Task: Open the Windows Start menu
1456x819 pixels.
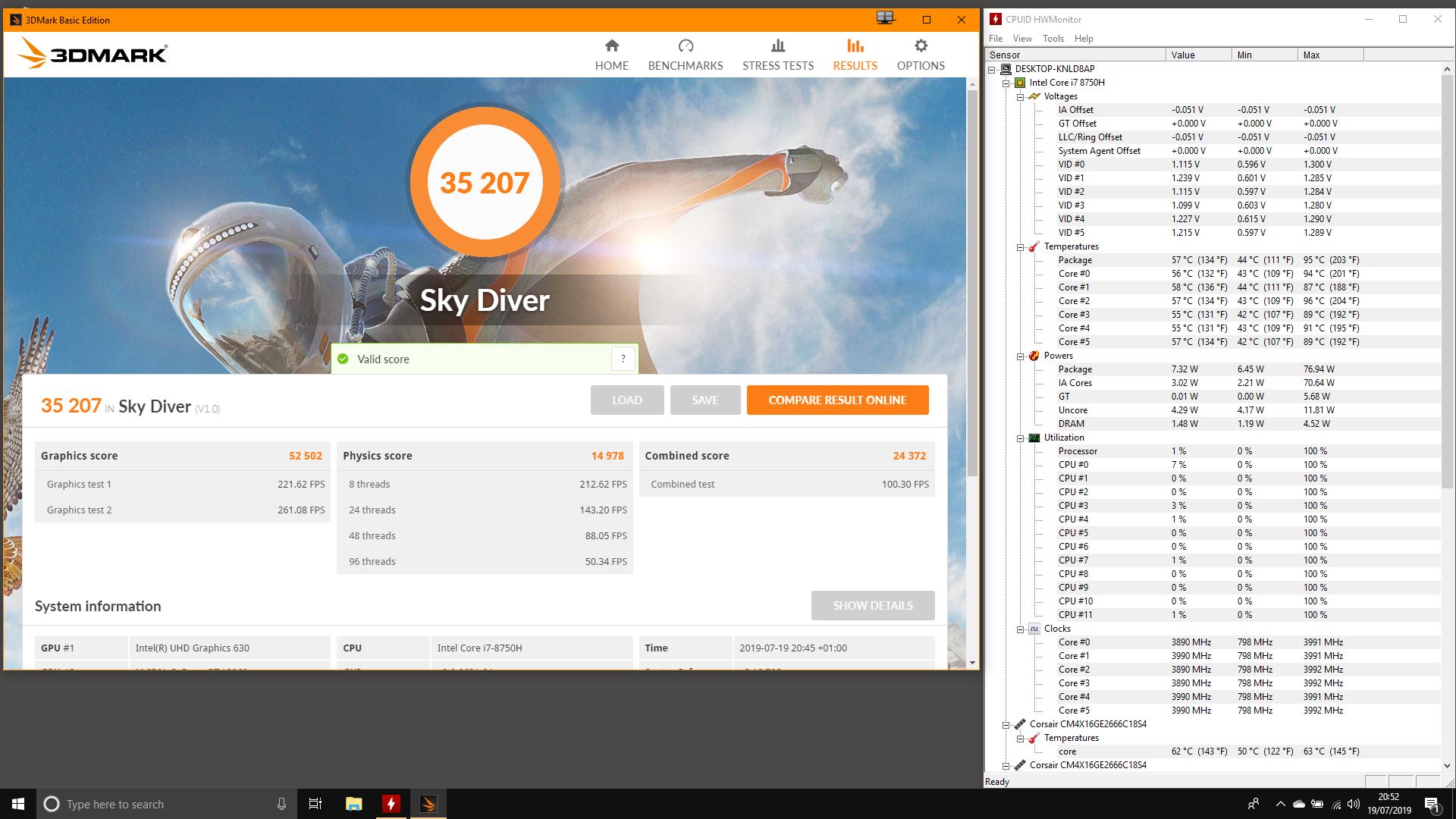Action: tap(18, 804)
